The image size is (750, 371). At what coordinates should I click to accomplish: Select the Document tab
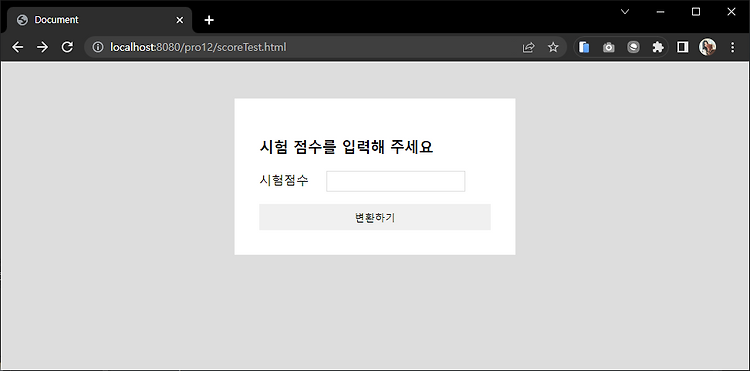pos(99,20)
